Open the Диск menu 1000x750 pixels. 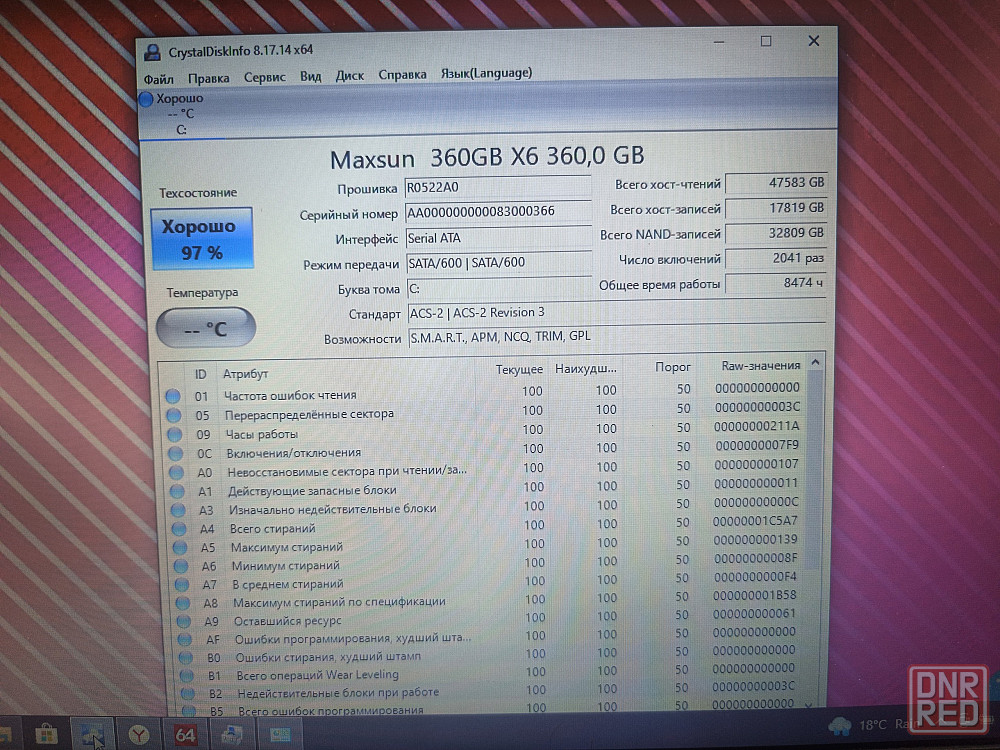(x=349, y=76)
